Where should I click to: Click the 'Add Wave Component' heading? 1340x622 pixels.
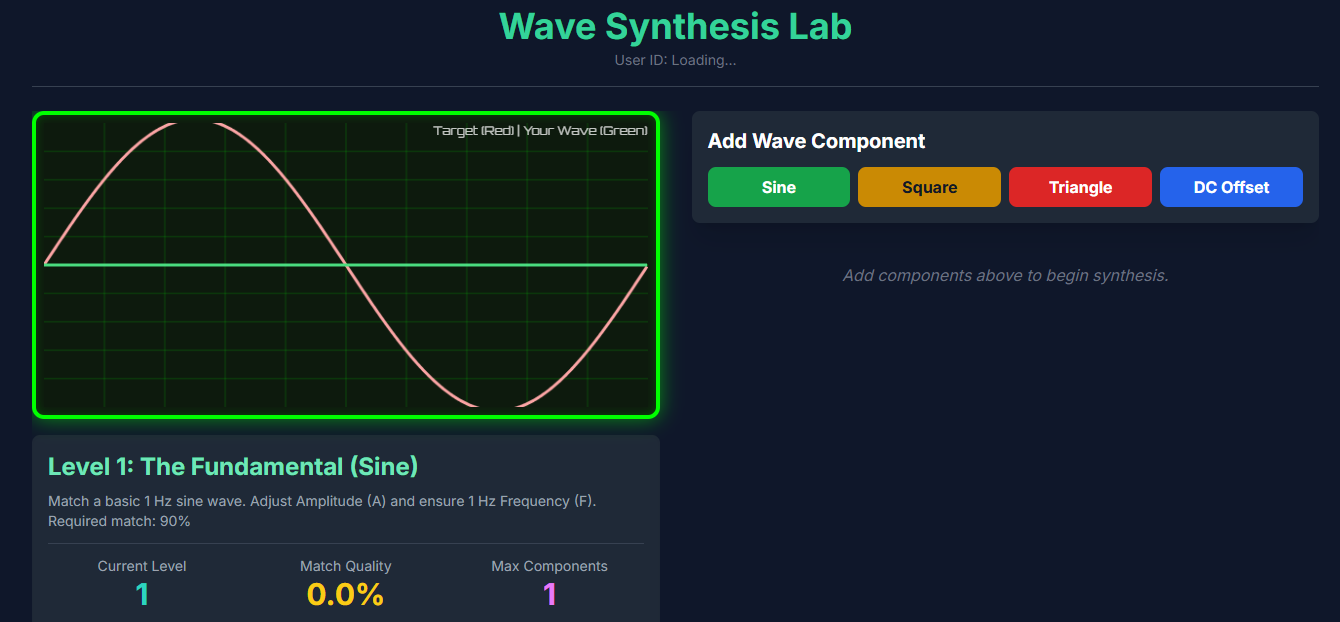817,141
